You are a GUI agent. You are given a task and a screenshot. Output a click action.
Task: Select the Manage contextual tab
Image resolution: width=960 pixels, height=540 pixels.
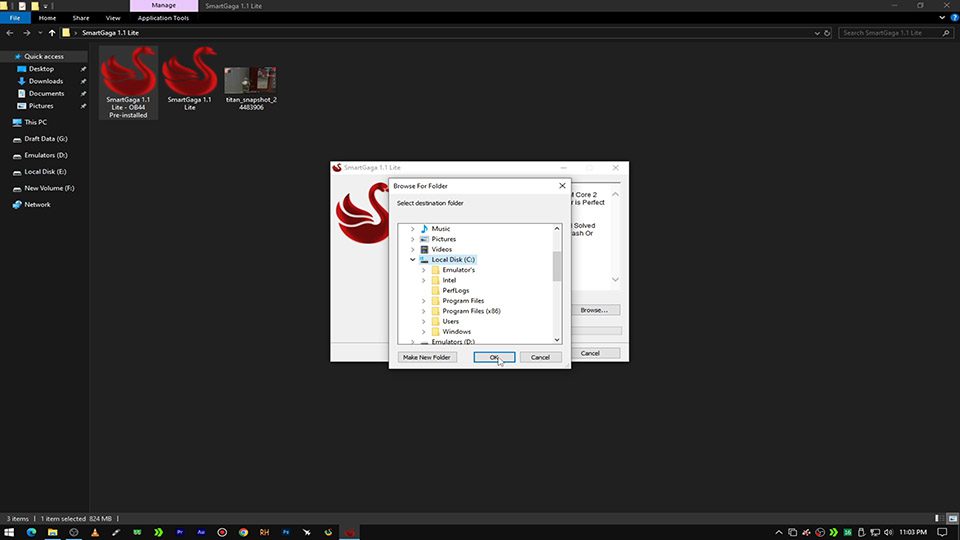pos(163,6)
